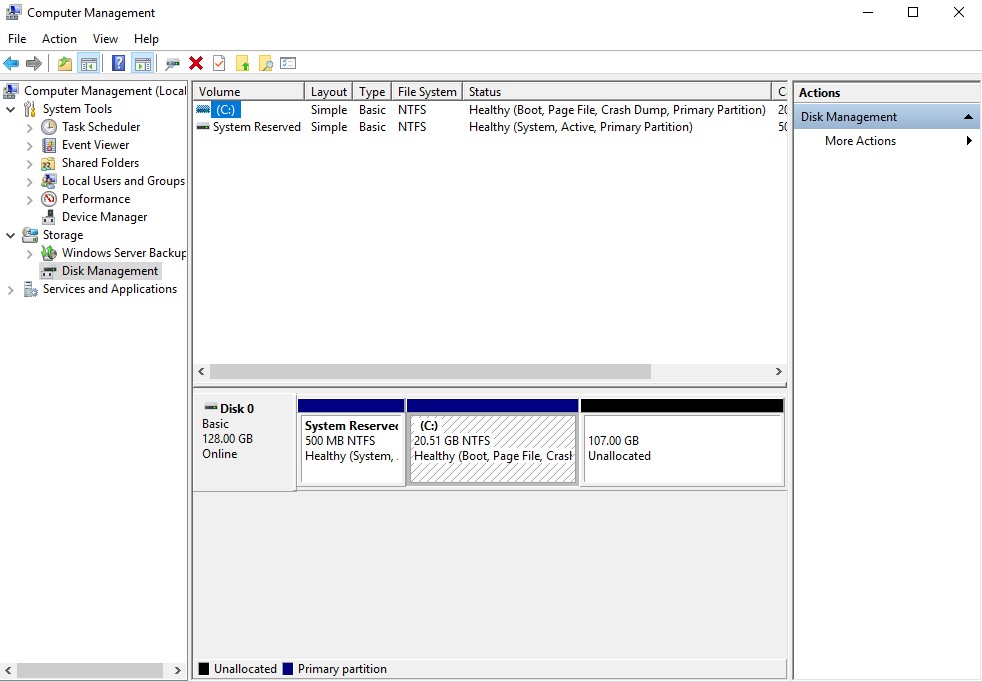Select the 107.00 GB Unallocated disk region
This screenshot has width=982, height=682.
pos(682,449)
